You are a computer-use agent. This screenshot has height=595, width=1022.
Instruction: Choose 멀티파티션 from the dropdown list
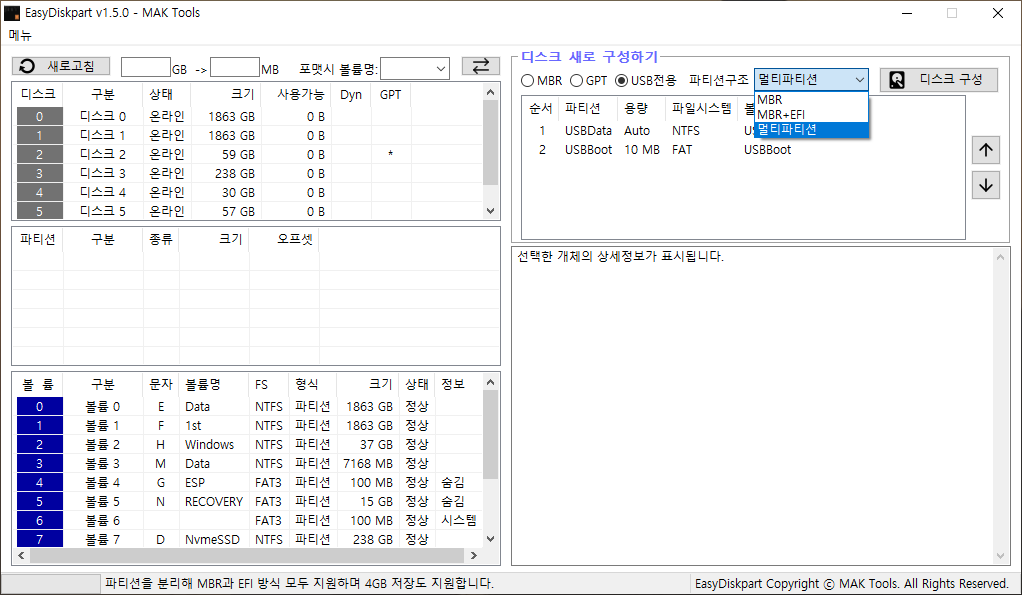tap(811, 130)
